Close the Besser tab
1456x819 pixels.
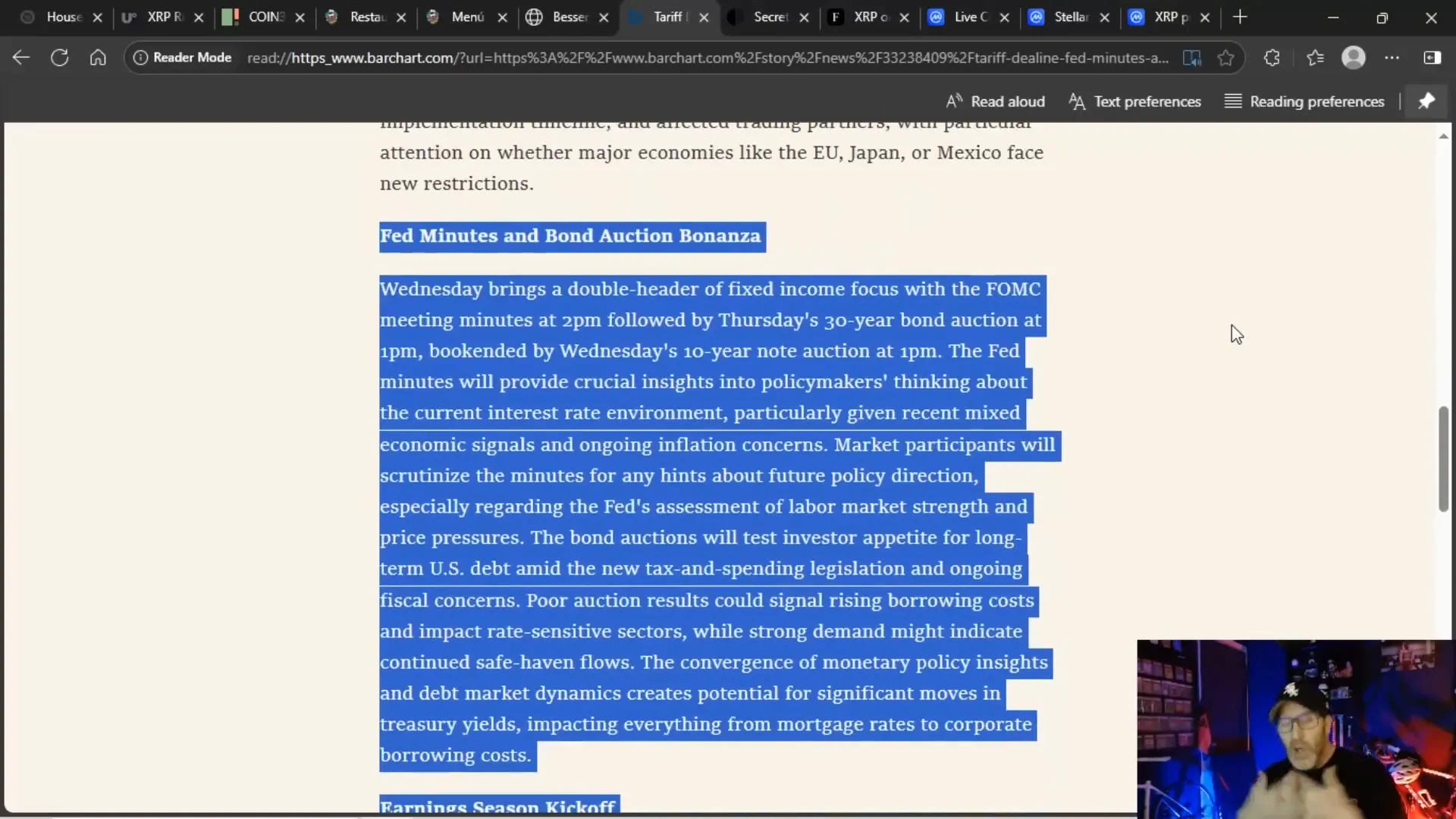coord(604,17)
